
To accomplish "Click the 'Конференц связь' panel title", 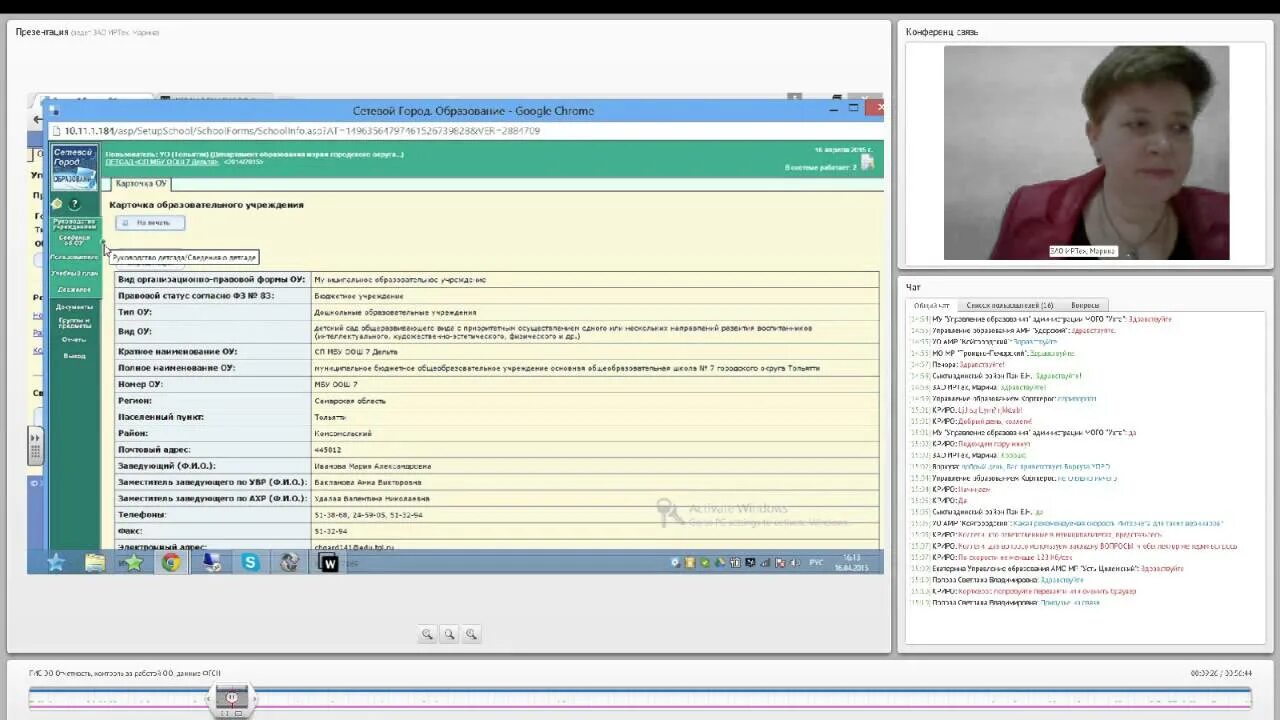I will point(942,32).
